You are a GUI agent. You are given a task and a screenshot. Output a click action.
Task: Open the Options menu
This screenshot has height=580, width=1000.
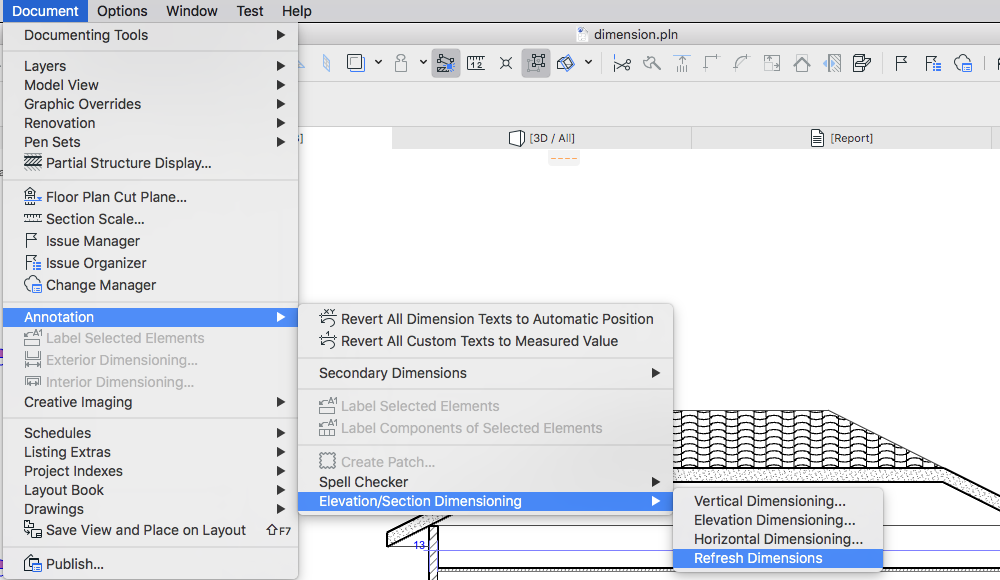[122, 11]
